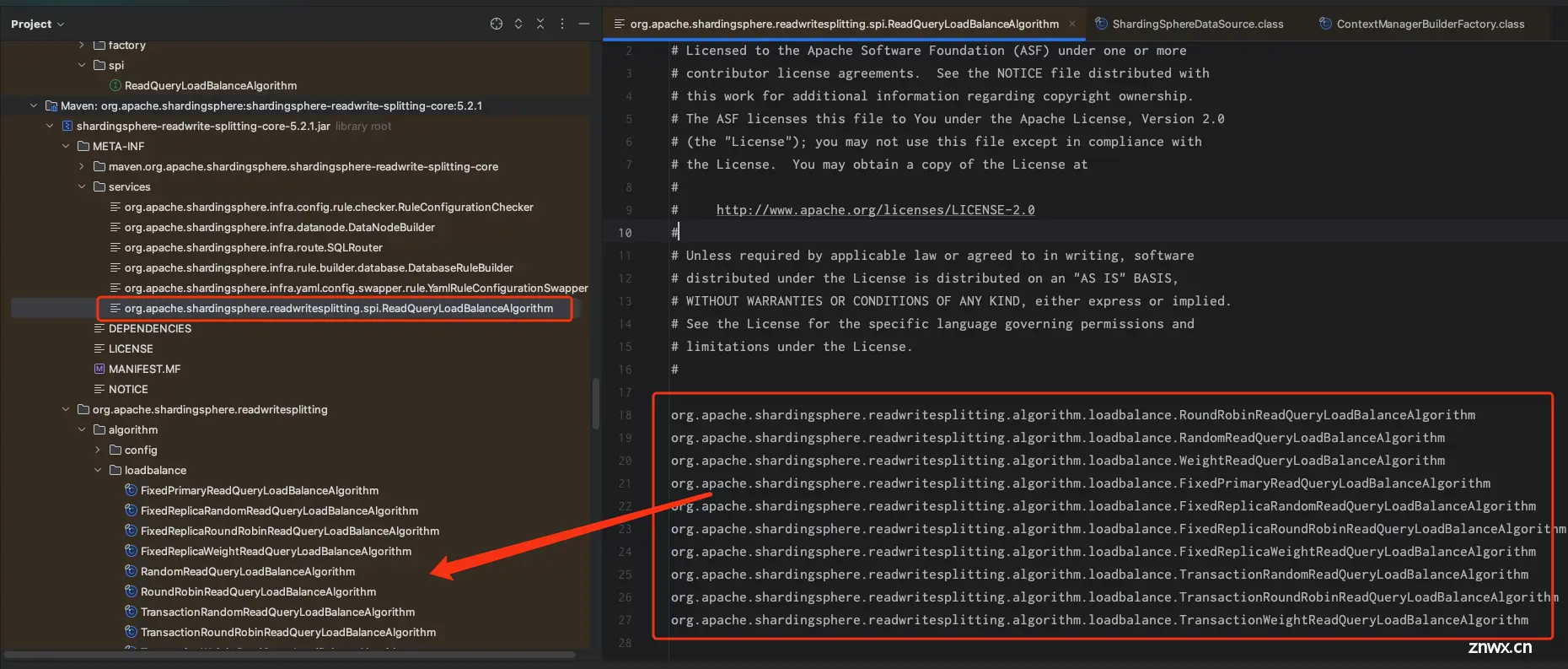This screenshot has height=669, width=1568.
Task: Open FixedPrimaryReadQueryLoadBalanceAlgorithm class
Action: click(260, 490)
